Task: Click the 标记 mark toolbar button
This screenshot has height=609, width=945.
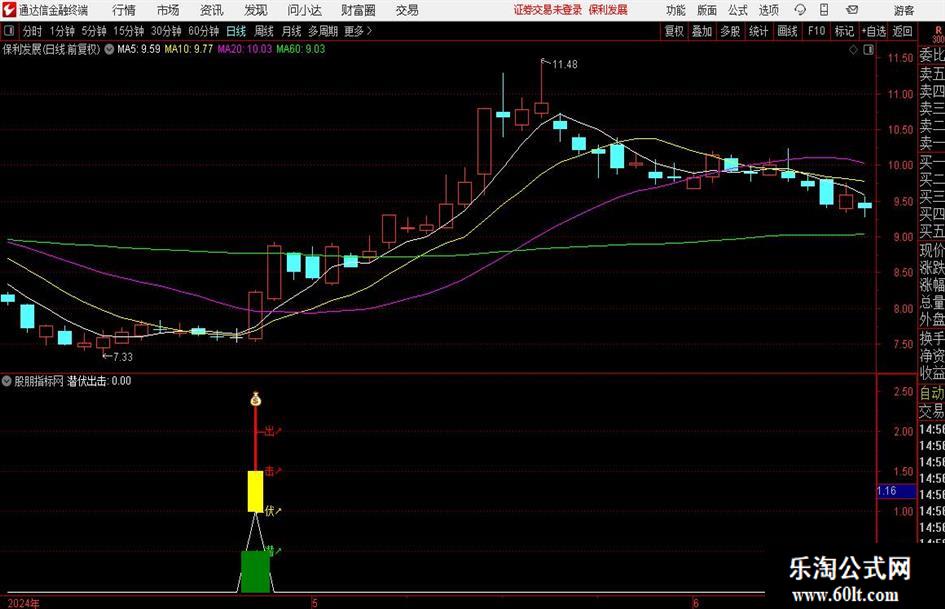Action: pos(844,31)
